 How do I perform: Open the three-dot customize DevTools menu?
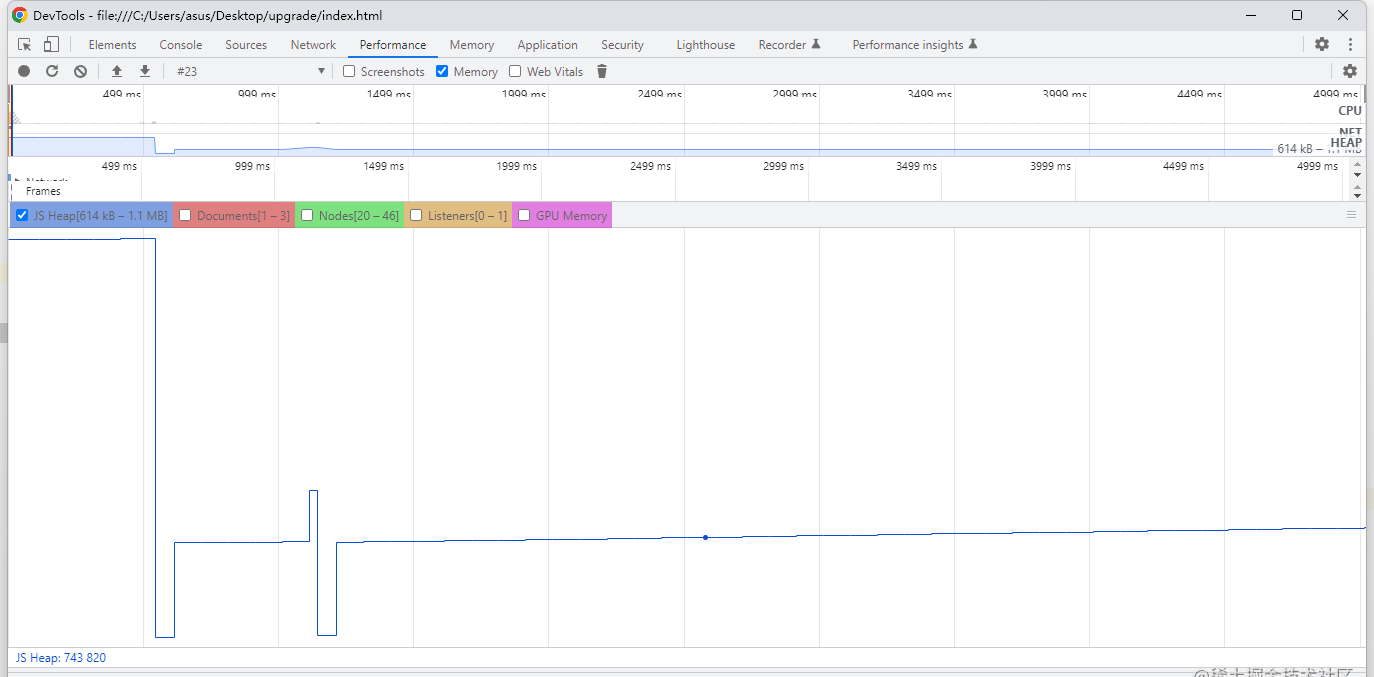coord(1350,45)
